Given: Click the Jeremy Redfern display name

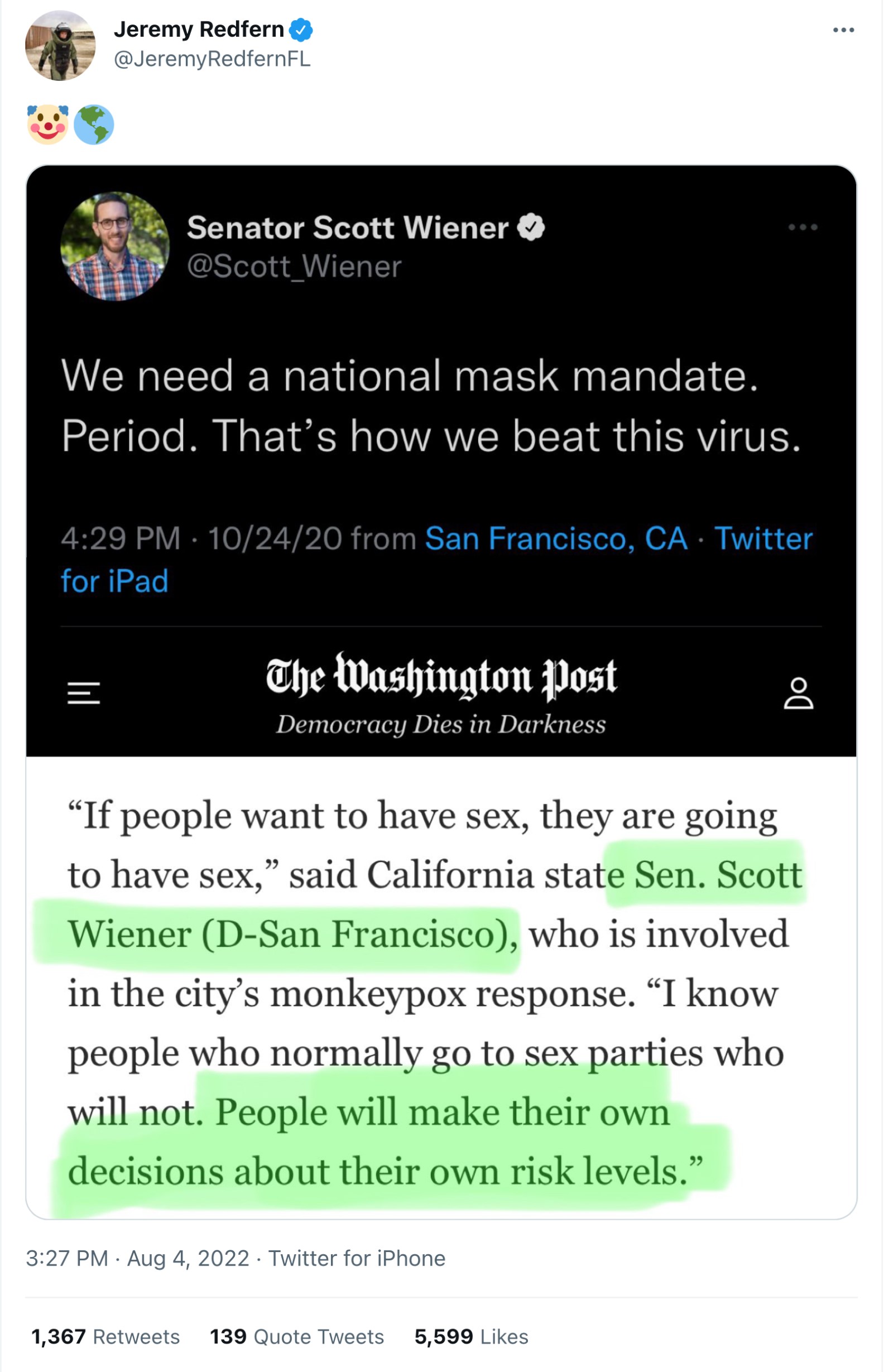Looking at the screenshot, I should [199, 29].
